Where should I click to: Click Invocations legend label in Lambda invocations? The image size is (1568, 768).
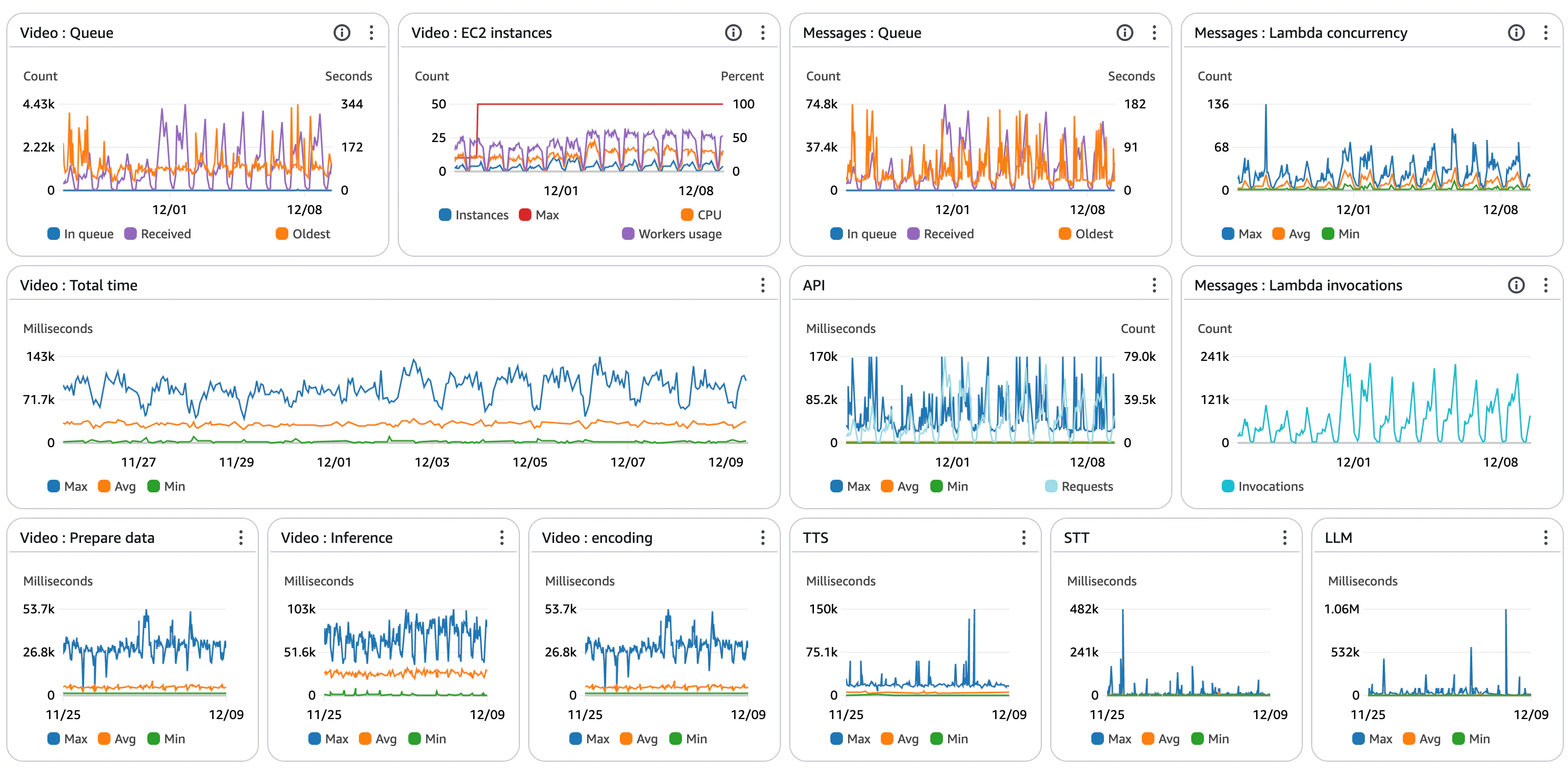[1270, 487]
